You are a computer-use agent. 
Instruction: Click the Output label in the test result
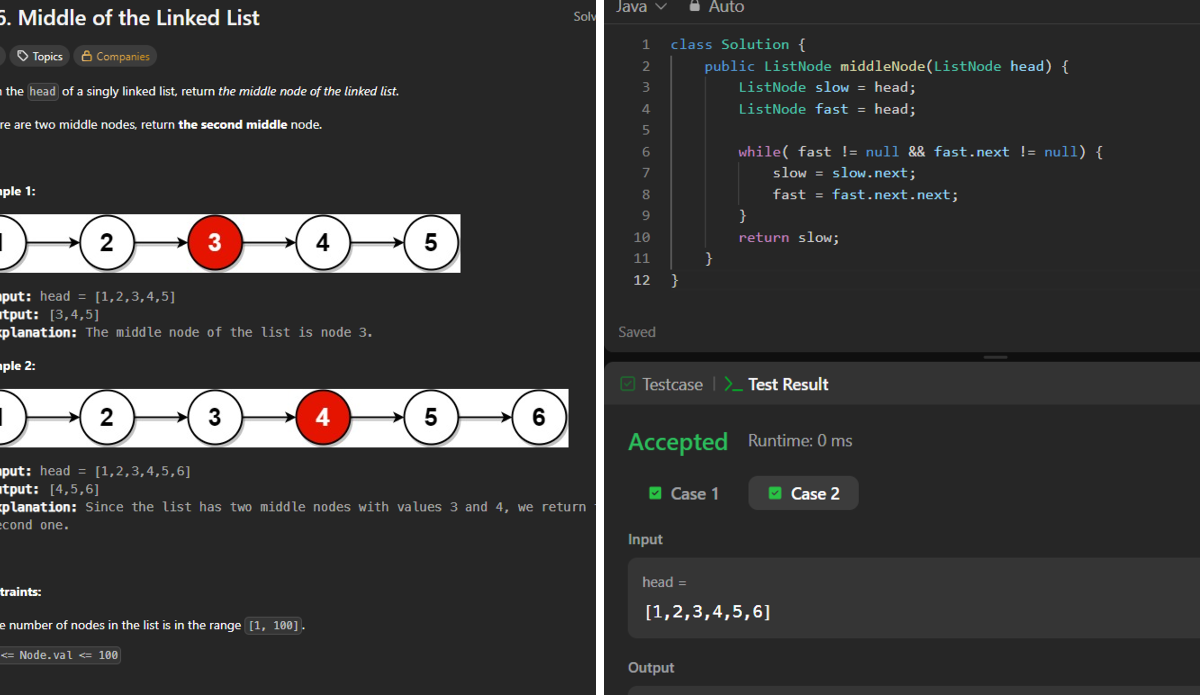(651, 667)
